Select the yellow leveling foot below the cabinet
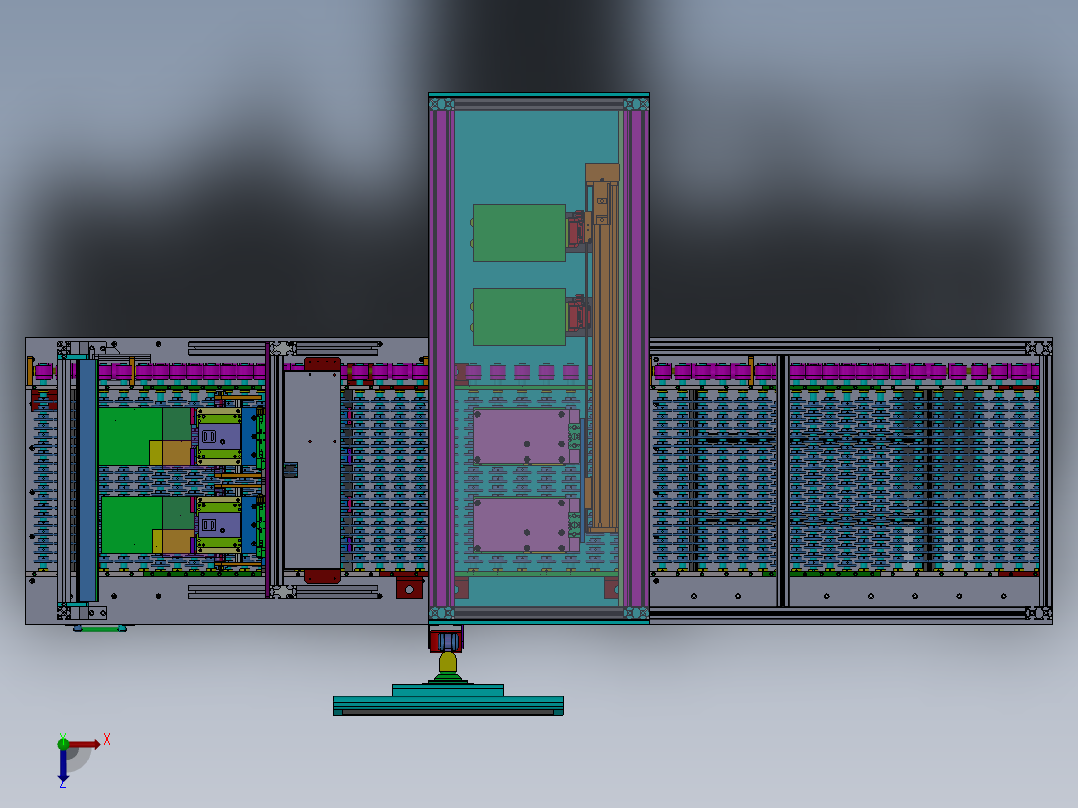The height and width of the screenshot is (808, 1078). click(x=448, y=663)
